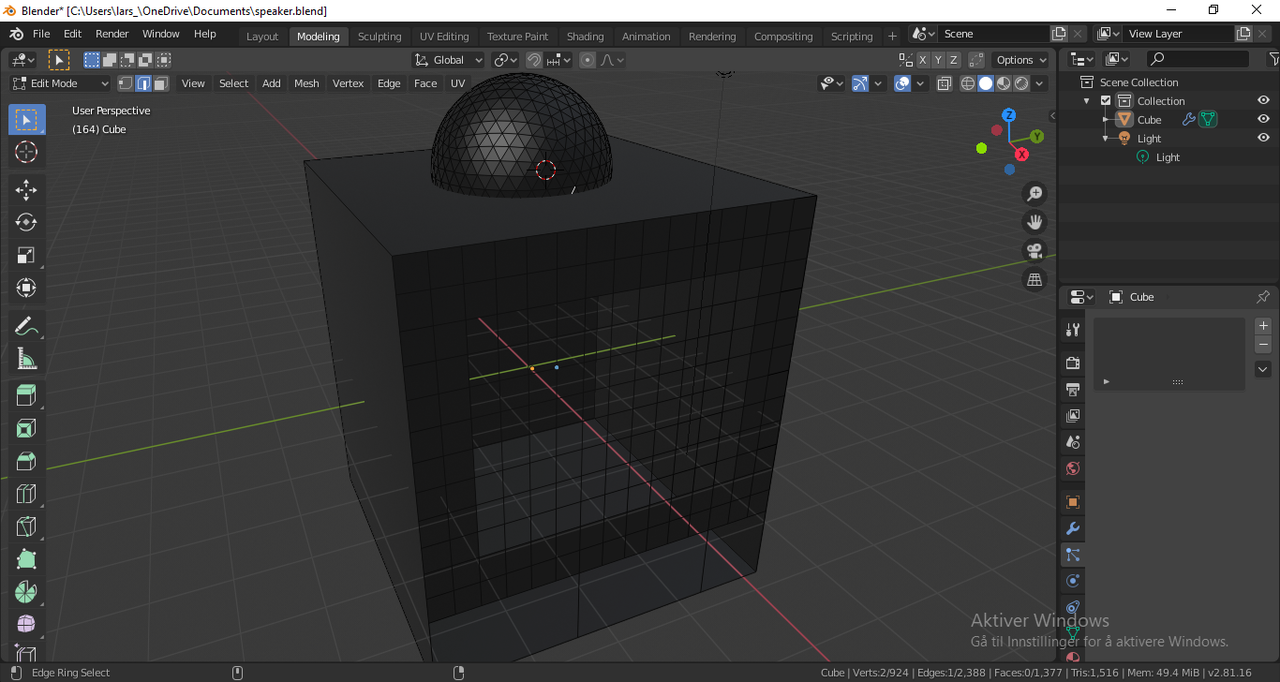Switch viewport to Rendered shading mode
This screenshot has width=1280, height=682.
[x=1022, y=83]
